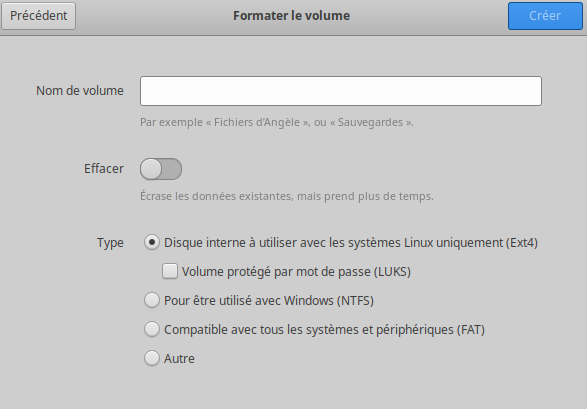587x409 pixels.
Task: Select the Ext4 radio button circle
Action: tap(152, 242)
